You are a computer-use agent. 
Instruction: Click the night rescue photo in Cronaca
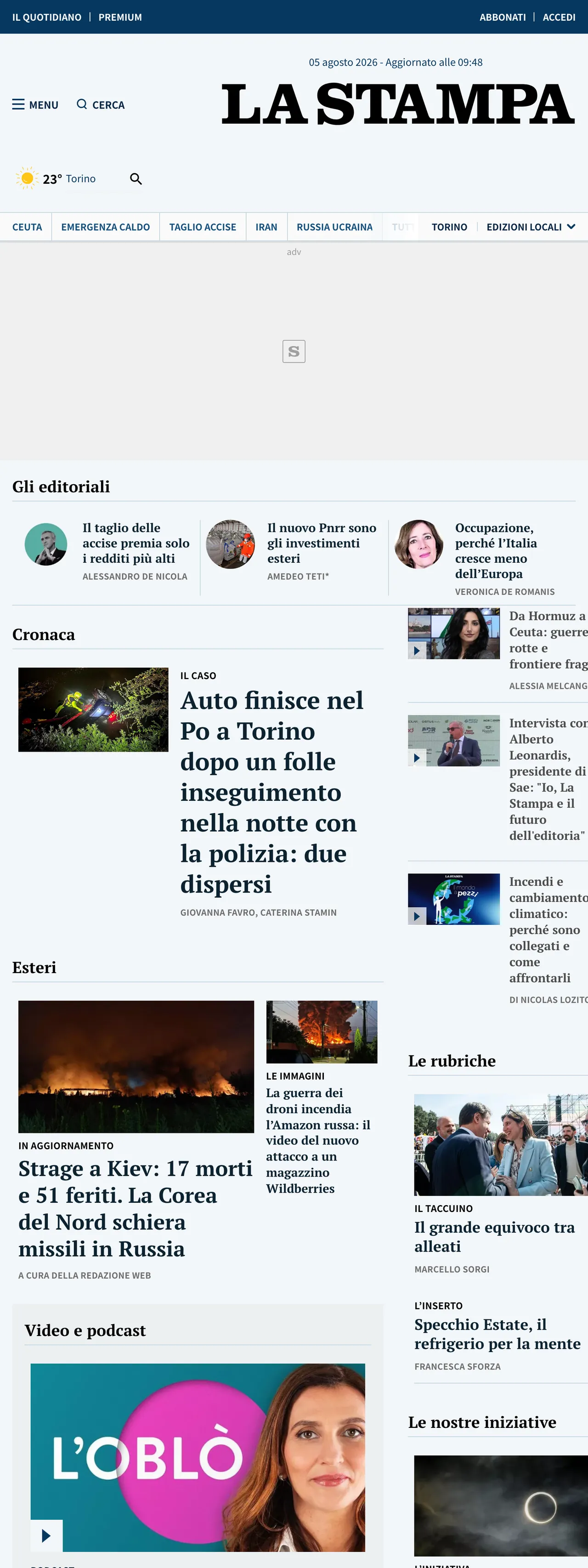click(93, 709)
